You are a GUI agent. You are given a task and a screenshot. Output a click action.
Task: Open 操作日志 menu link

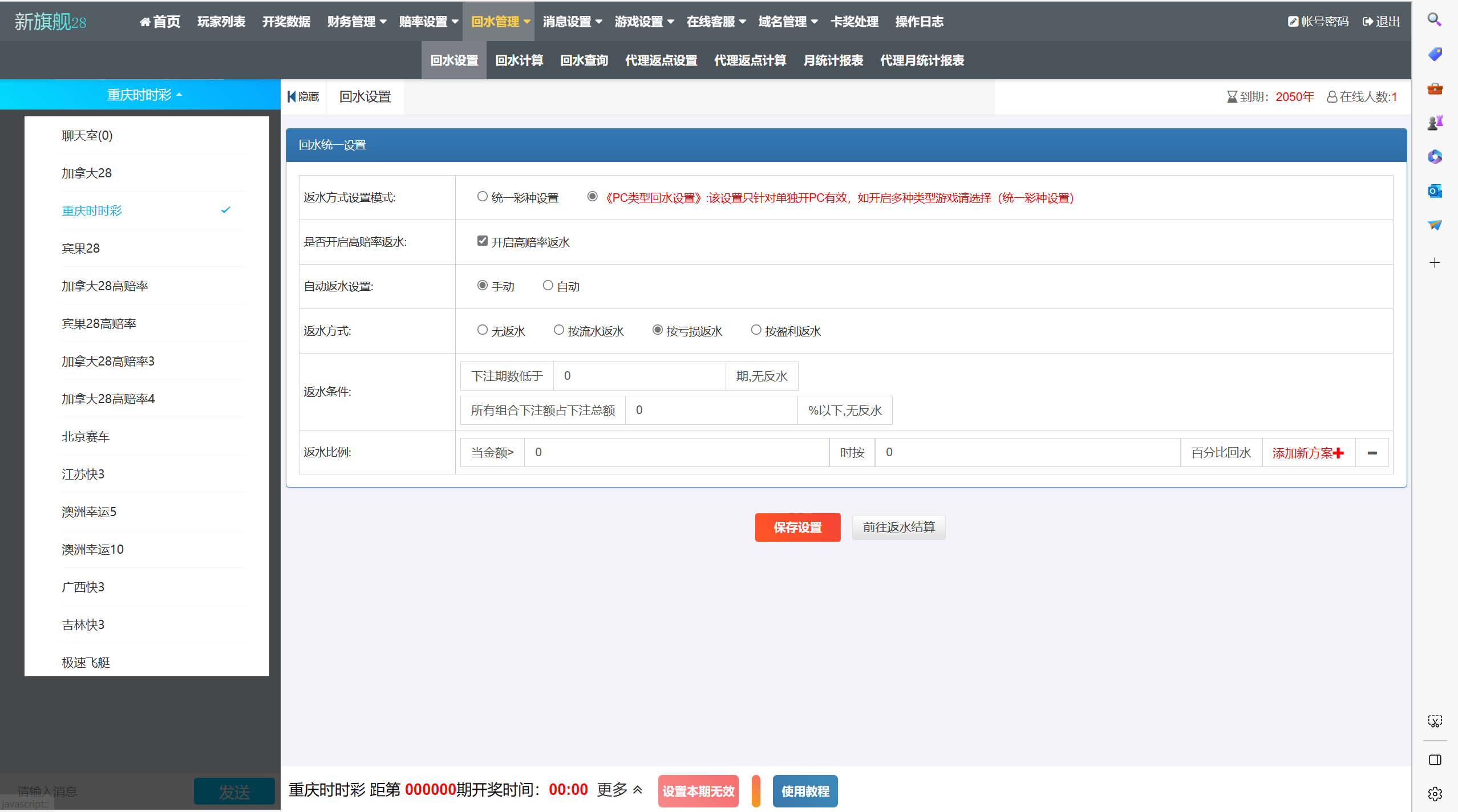(919, 22)
